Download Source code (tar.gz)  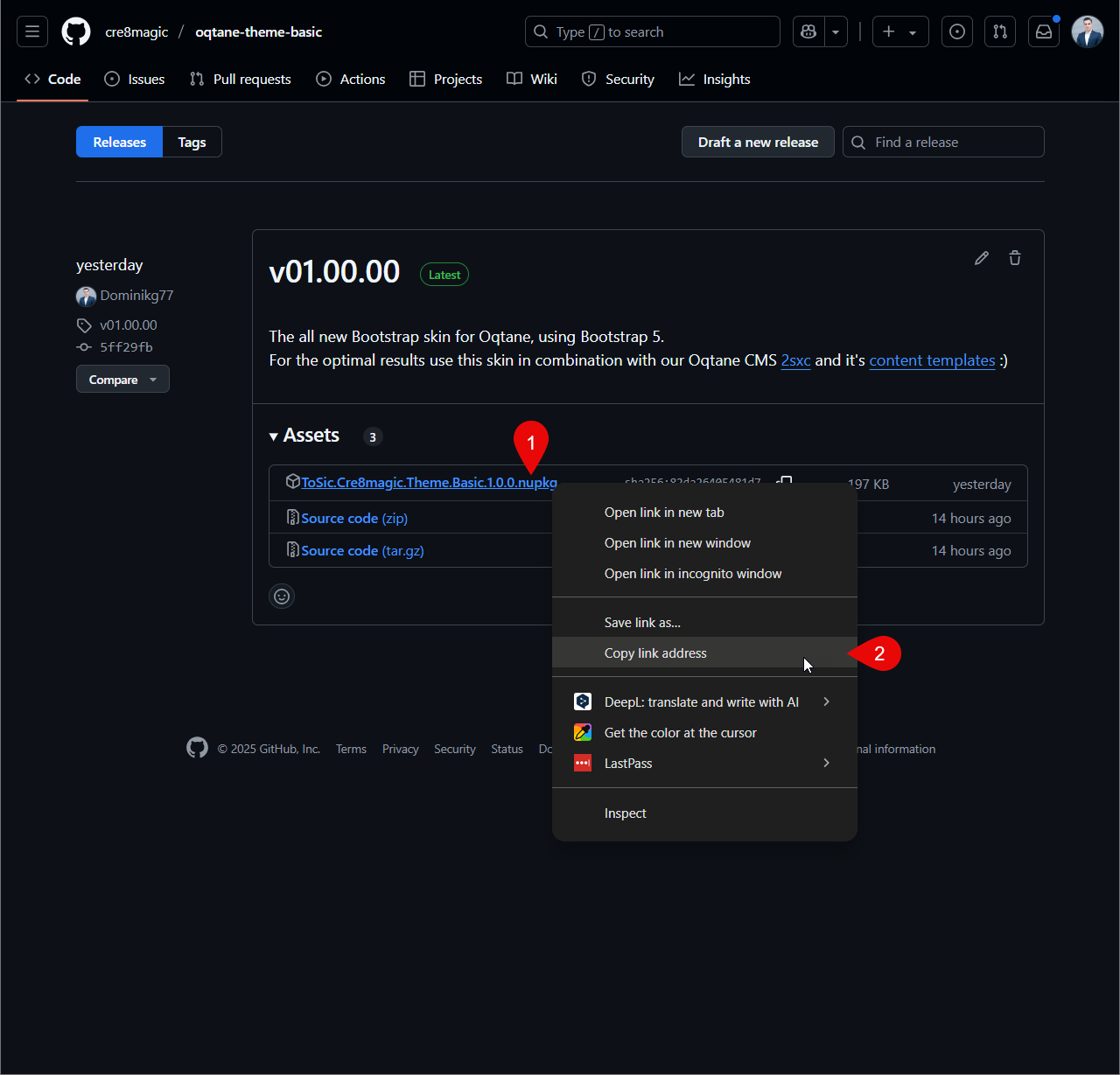362,550
